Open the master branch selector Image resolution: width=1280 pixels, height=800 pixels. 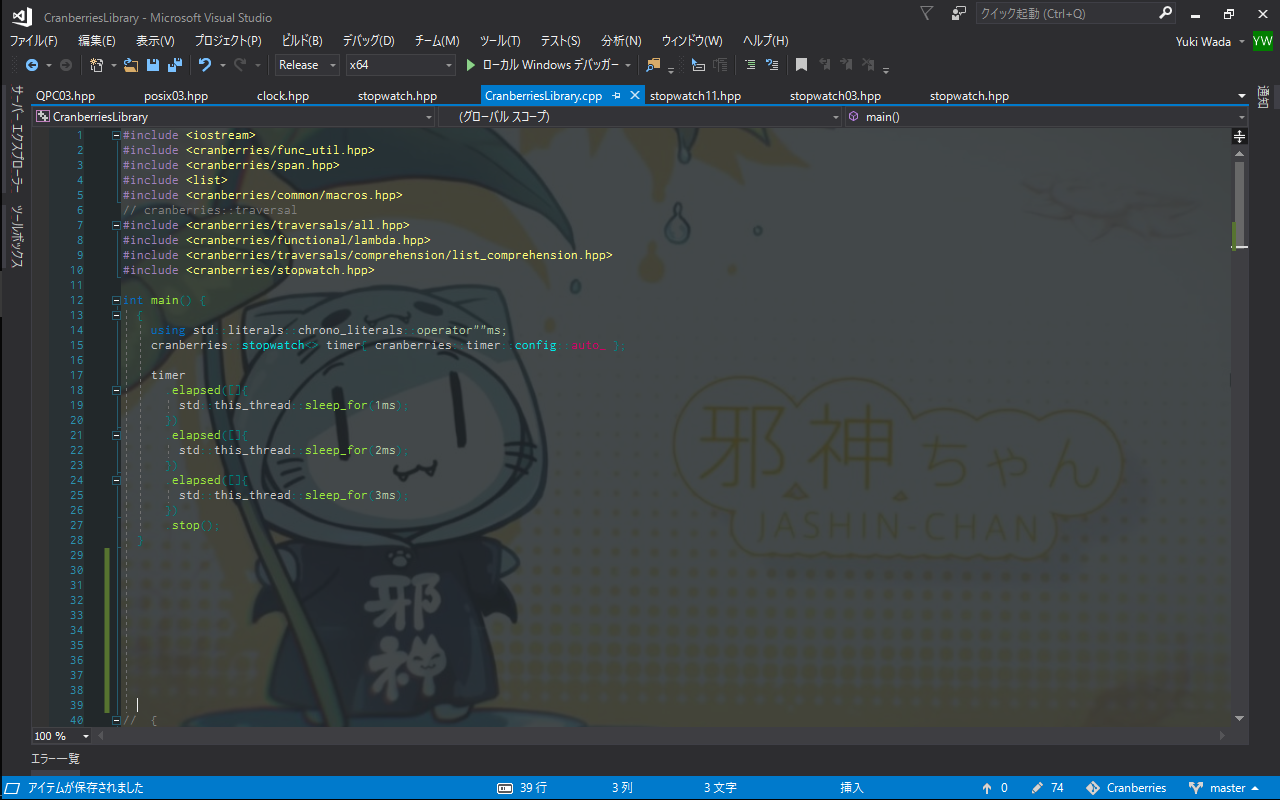pyautogui.click(x=1223, y=788)
